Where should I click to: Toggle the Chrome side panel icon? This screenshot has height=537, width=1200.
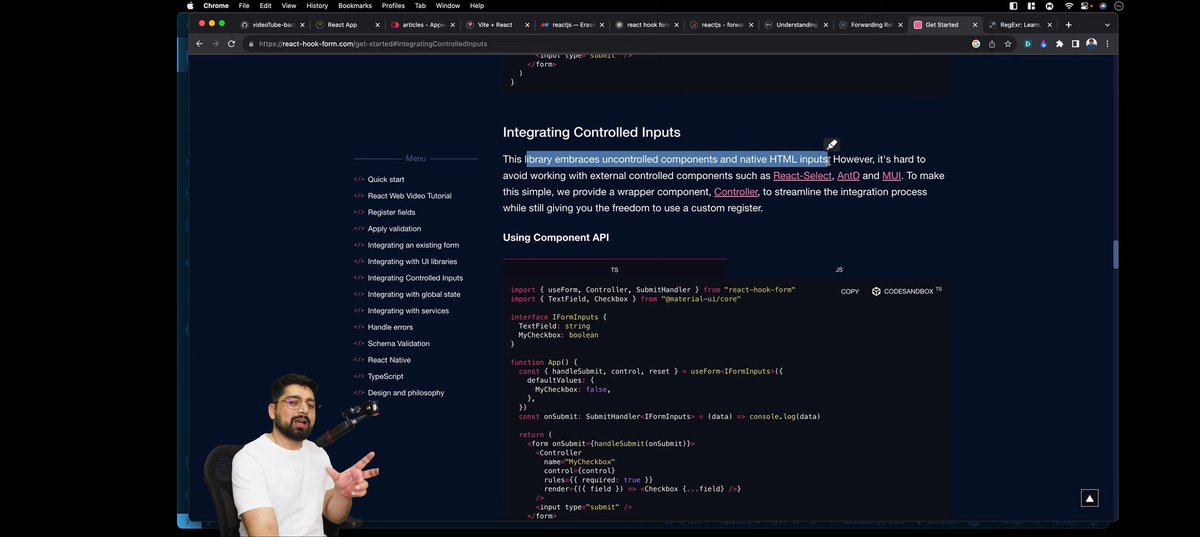(1075, 44)
